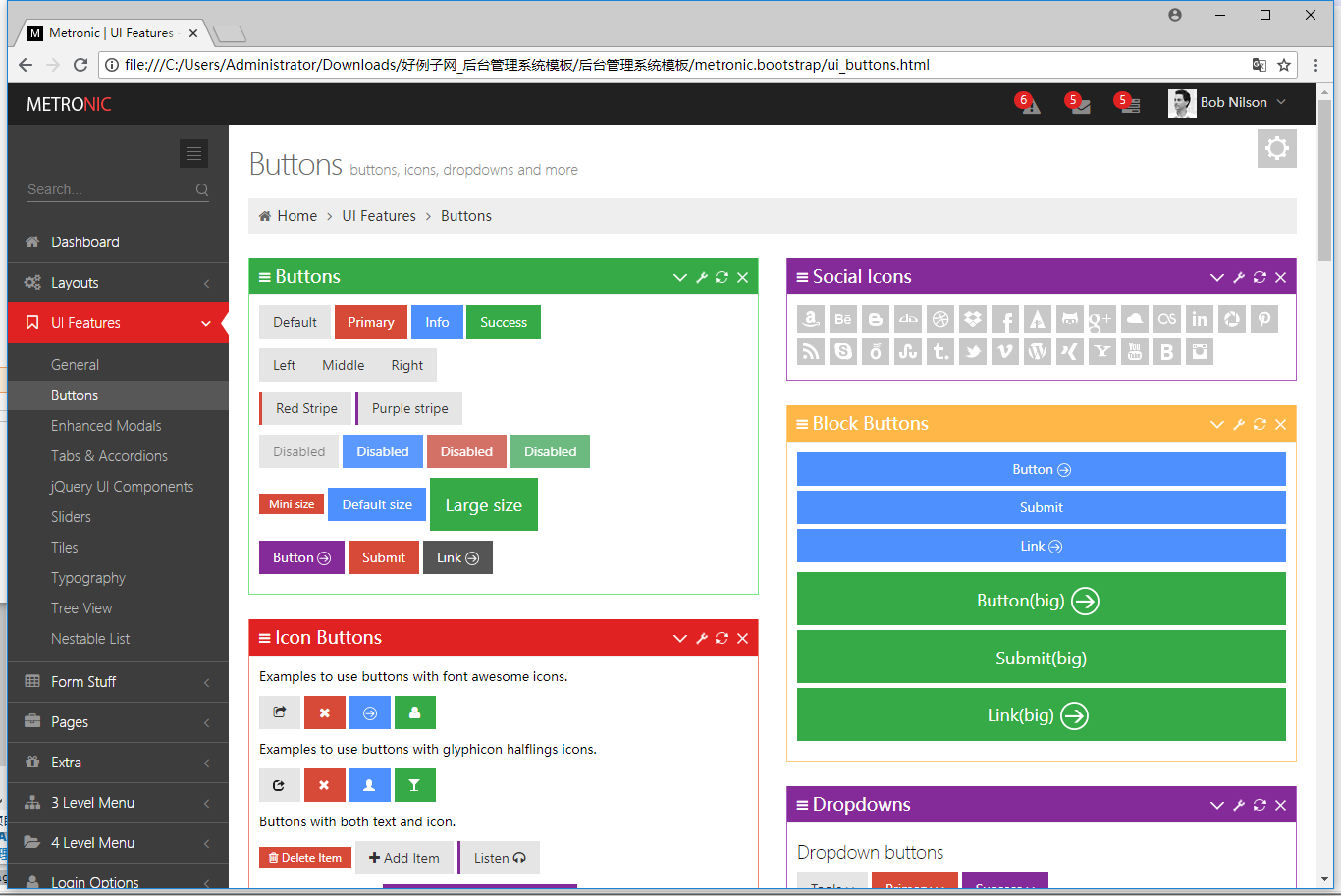Close the Icon Buttons panel
This screenshot has height=896, width=1341.
(742, 638)
